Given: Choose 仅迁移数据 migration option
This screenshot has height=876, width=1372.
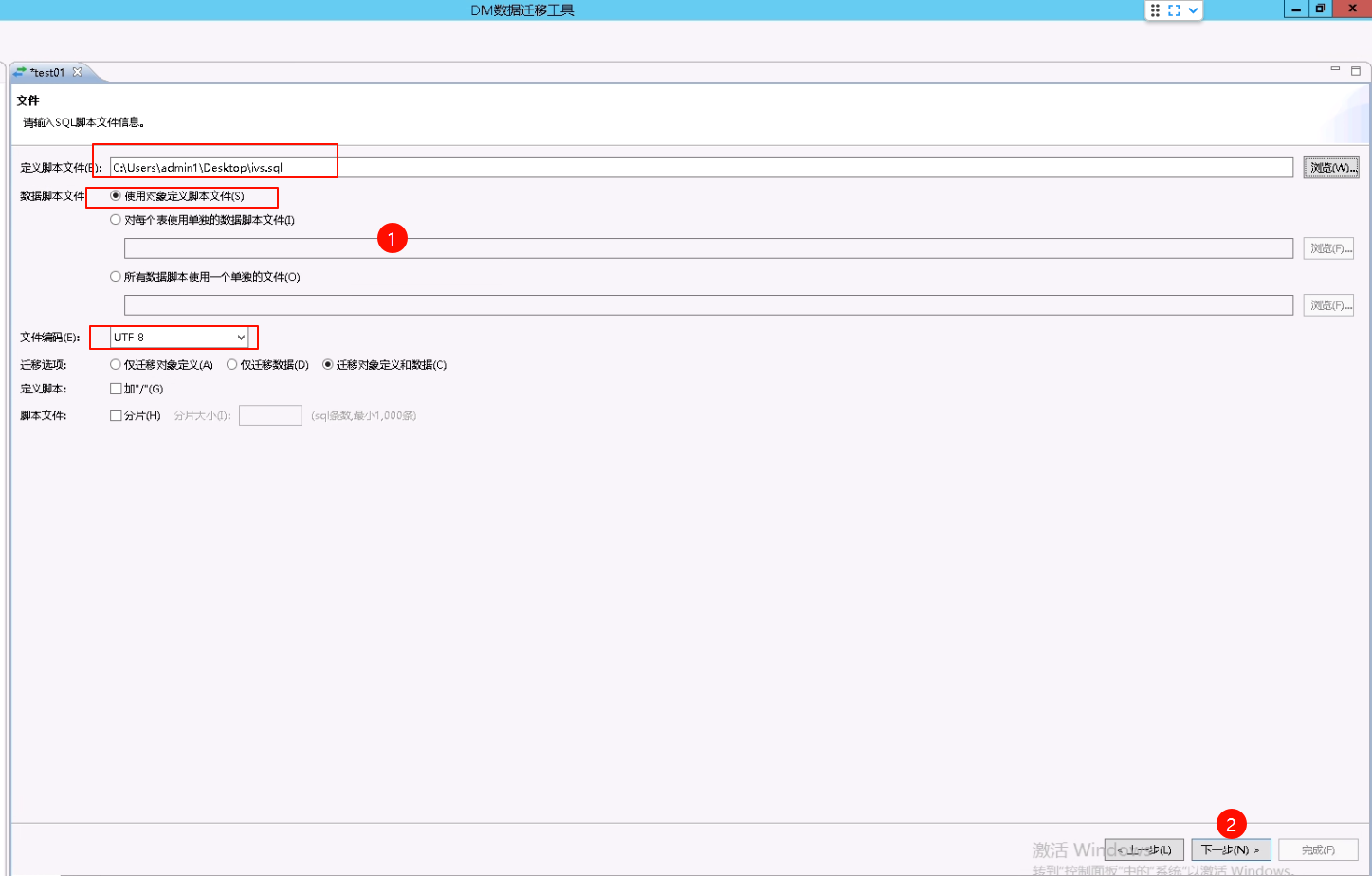Looking at the screenshot, I should (x=231, y=365).
